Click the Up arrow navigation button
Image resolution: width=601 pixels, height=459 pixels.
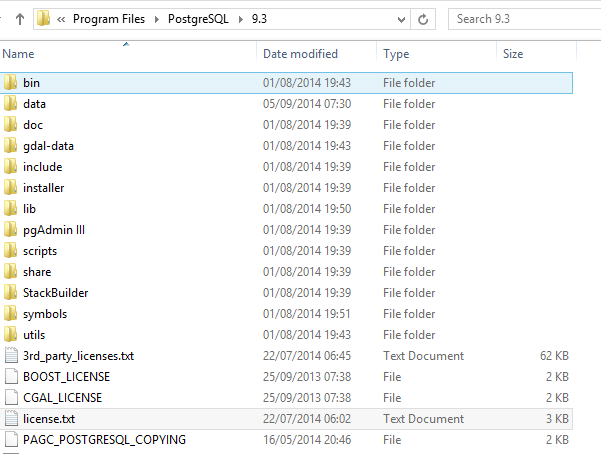pyautogui.click(x=20, y=19)
